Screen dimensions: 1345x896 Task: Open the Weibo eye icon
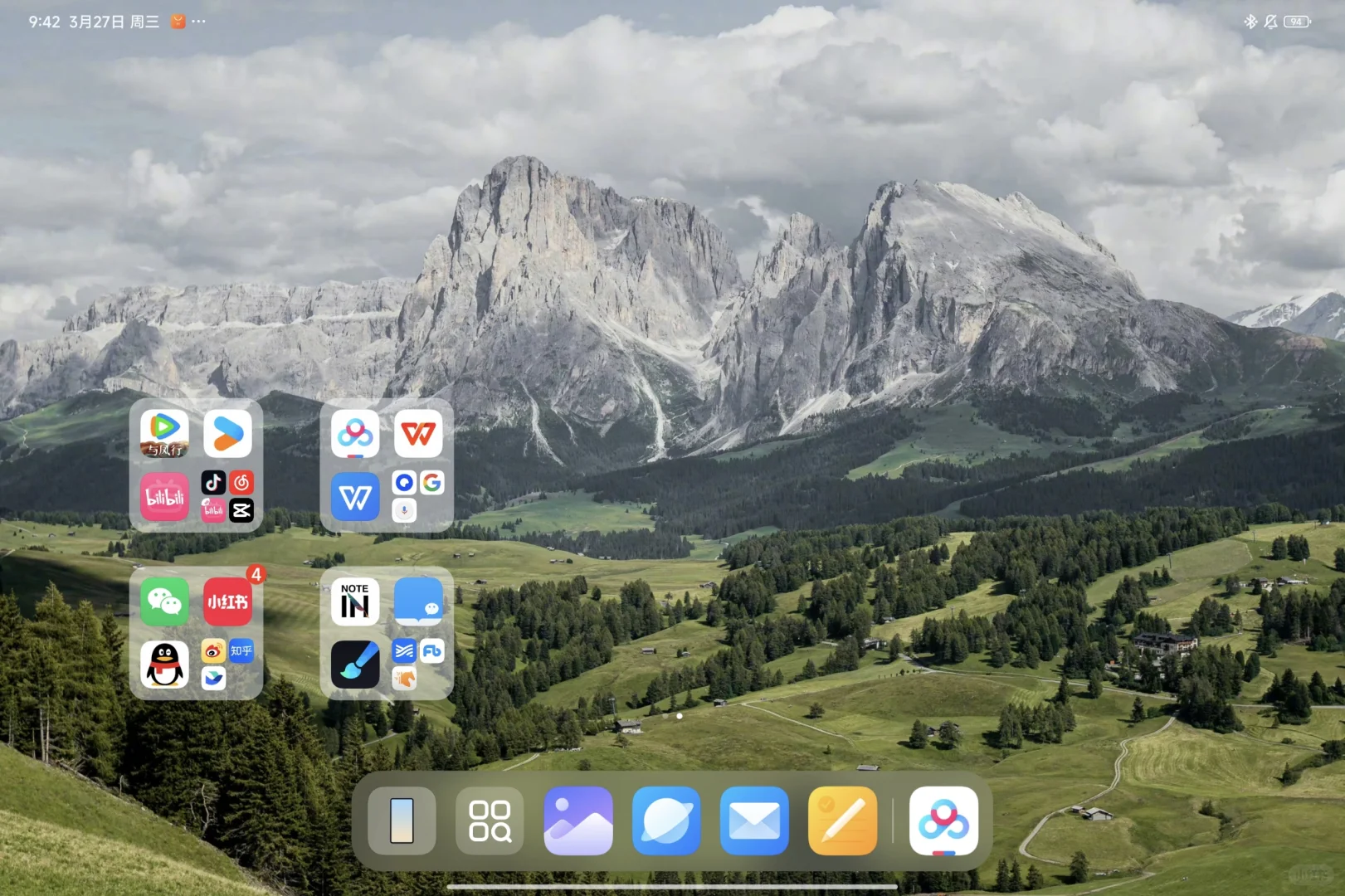tap(213, 651)
